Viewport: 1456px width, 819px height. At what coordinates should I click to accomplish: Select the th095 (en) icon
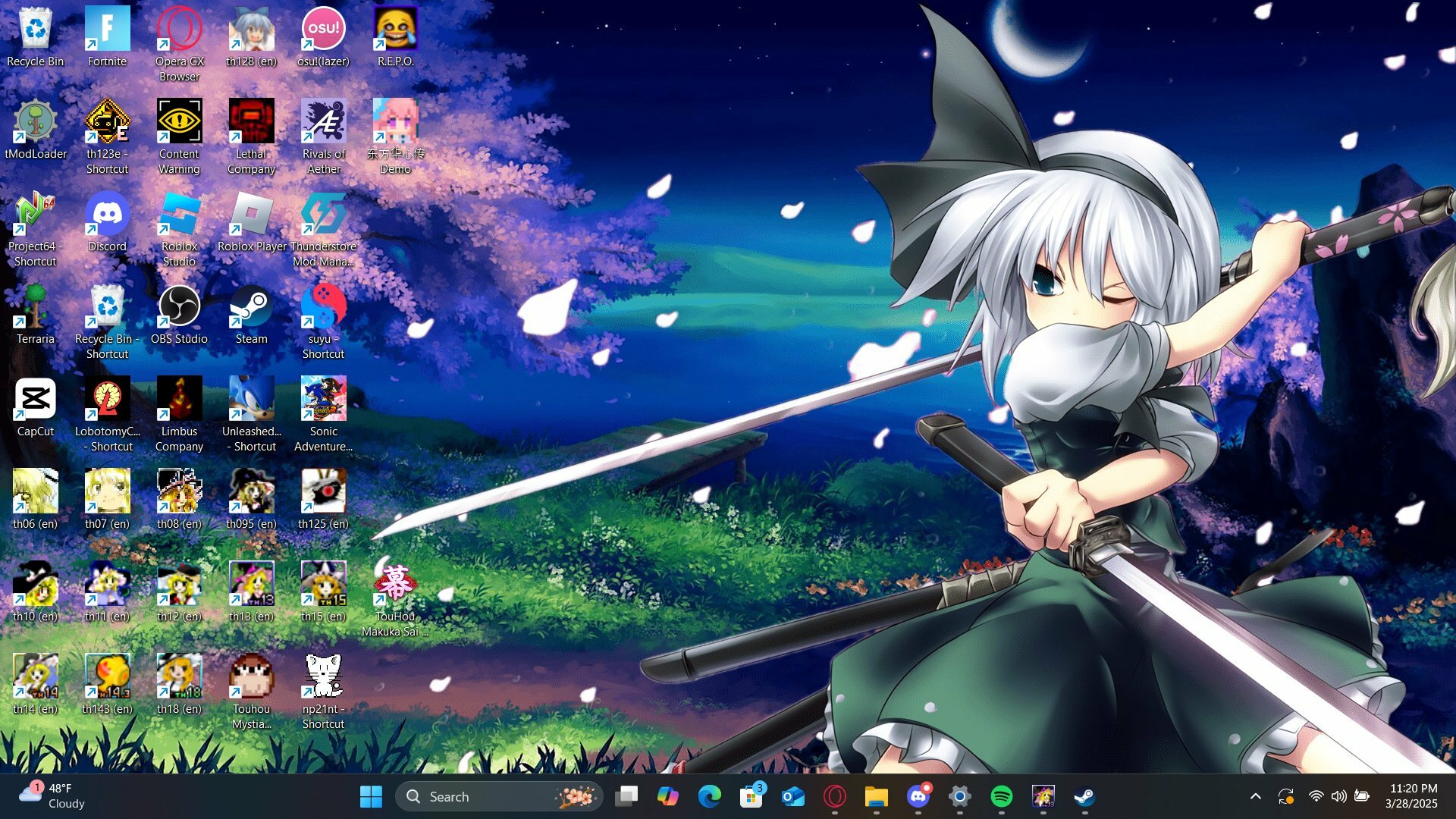click(252, 499)
